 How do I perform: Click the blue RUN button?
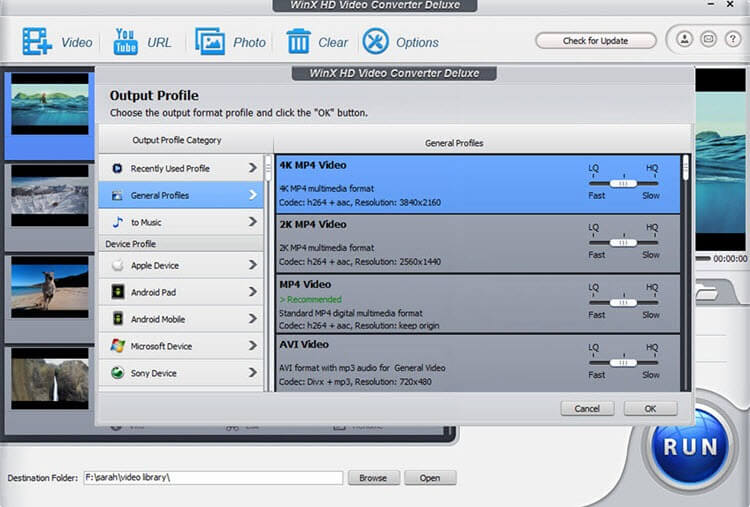(x=691, y=447)
